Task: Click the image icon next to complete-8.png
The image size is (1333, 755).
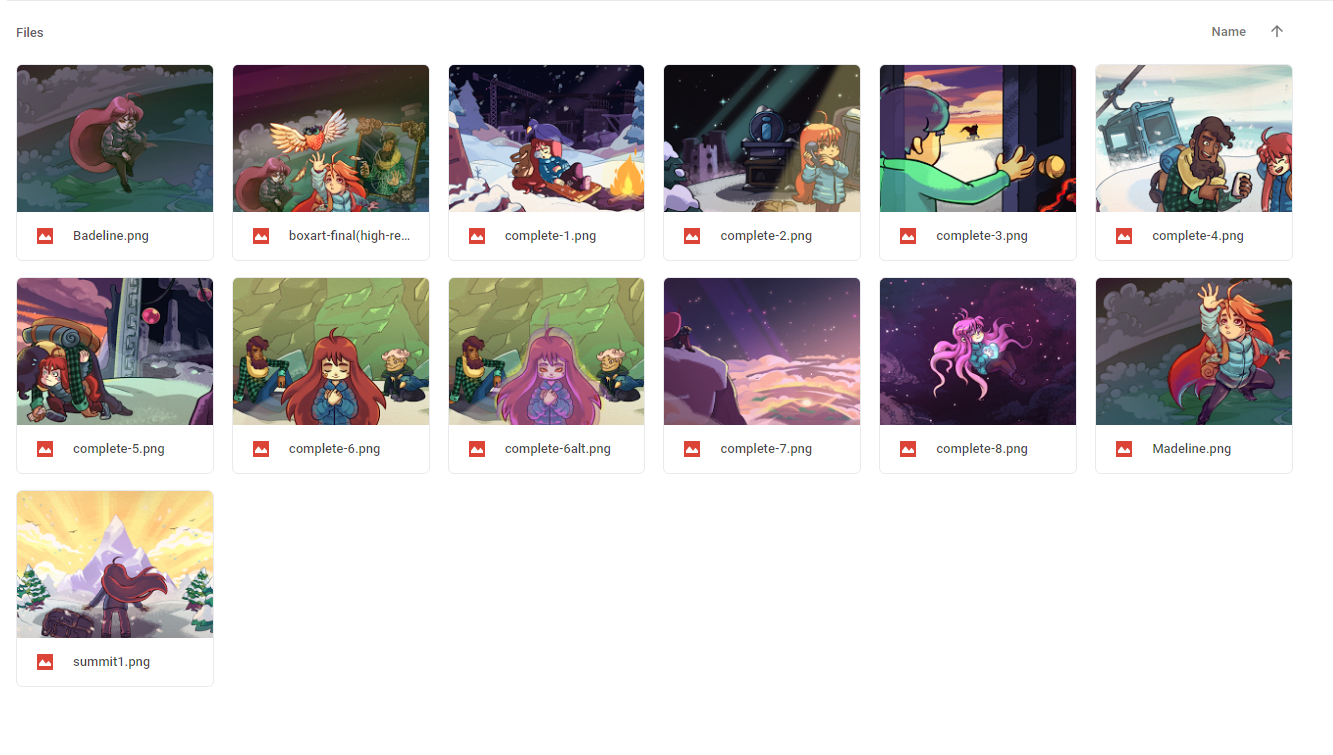Action: coord(908,449)
